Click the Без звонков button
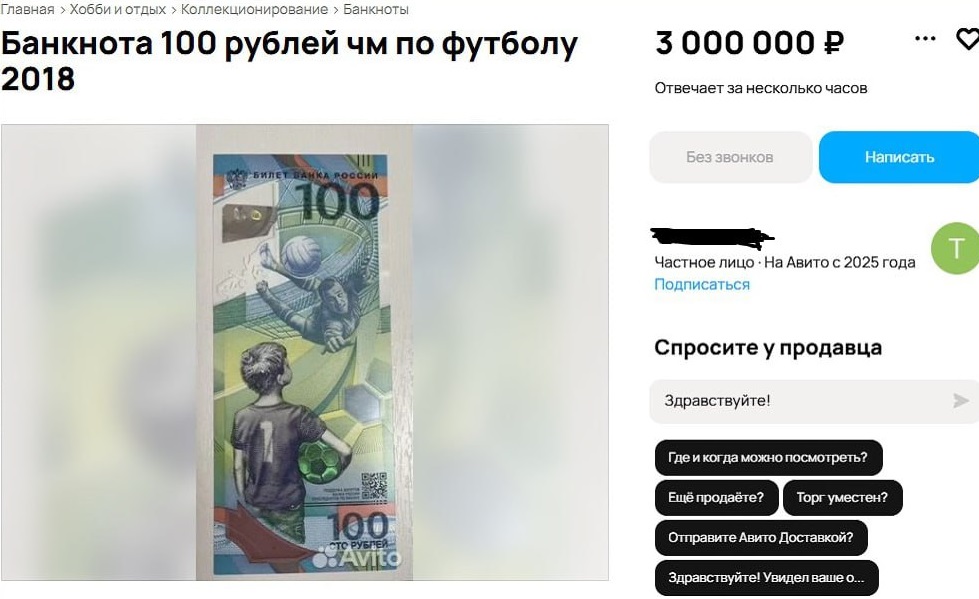Image resolution: width=979 pixels, height=599 pixels. point(731,157)
